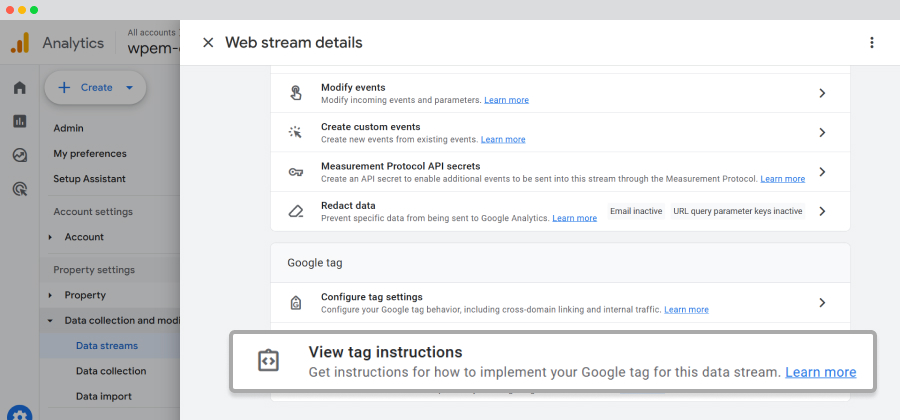This screenshot has width=900, height=420.
Task: Open the three-dot more options menu
Action: tap(871, 42)
